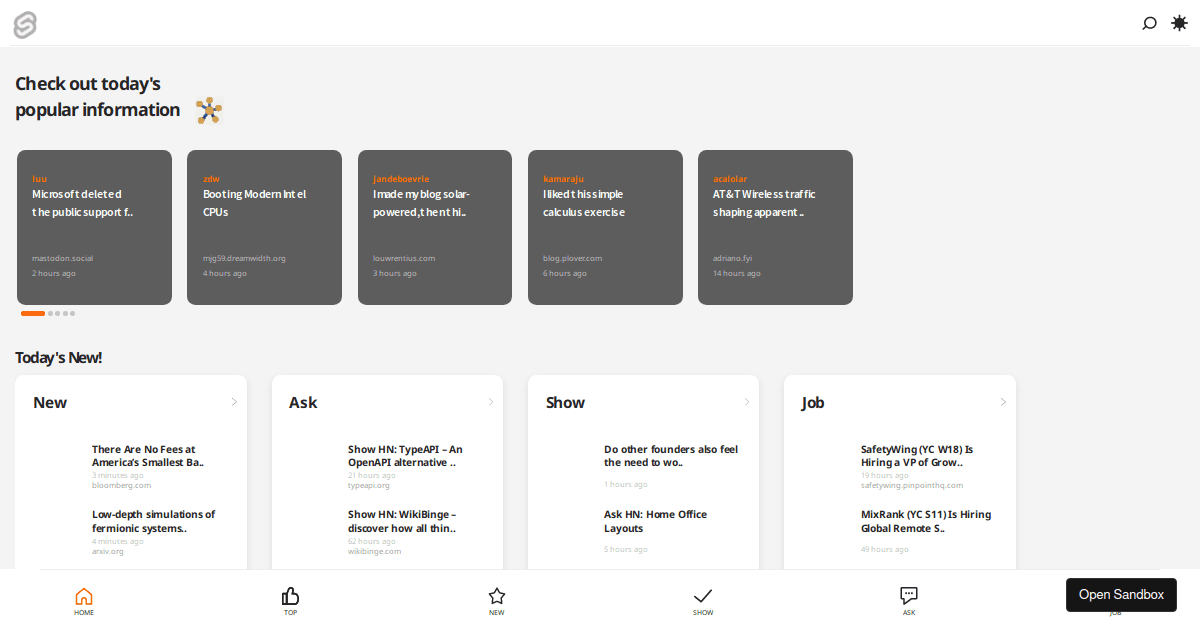The width and height of the screenshot is (1200, 630).
Task: Expand the Job section chevron
Action: (x=1003, y=401)
